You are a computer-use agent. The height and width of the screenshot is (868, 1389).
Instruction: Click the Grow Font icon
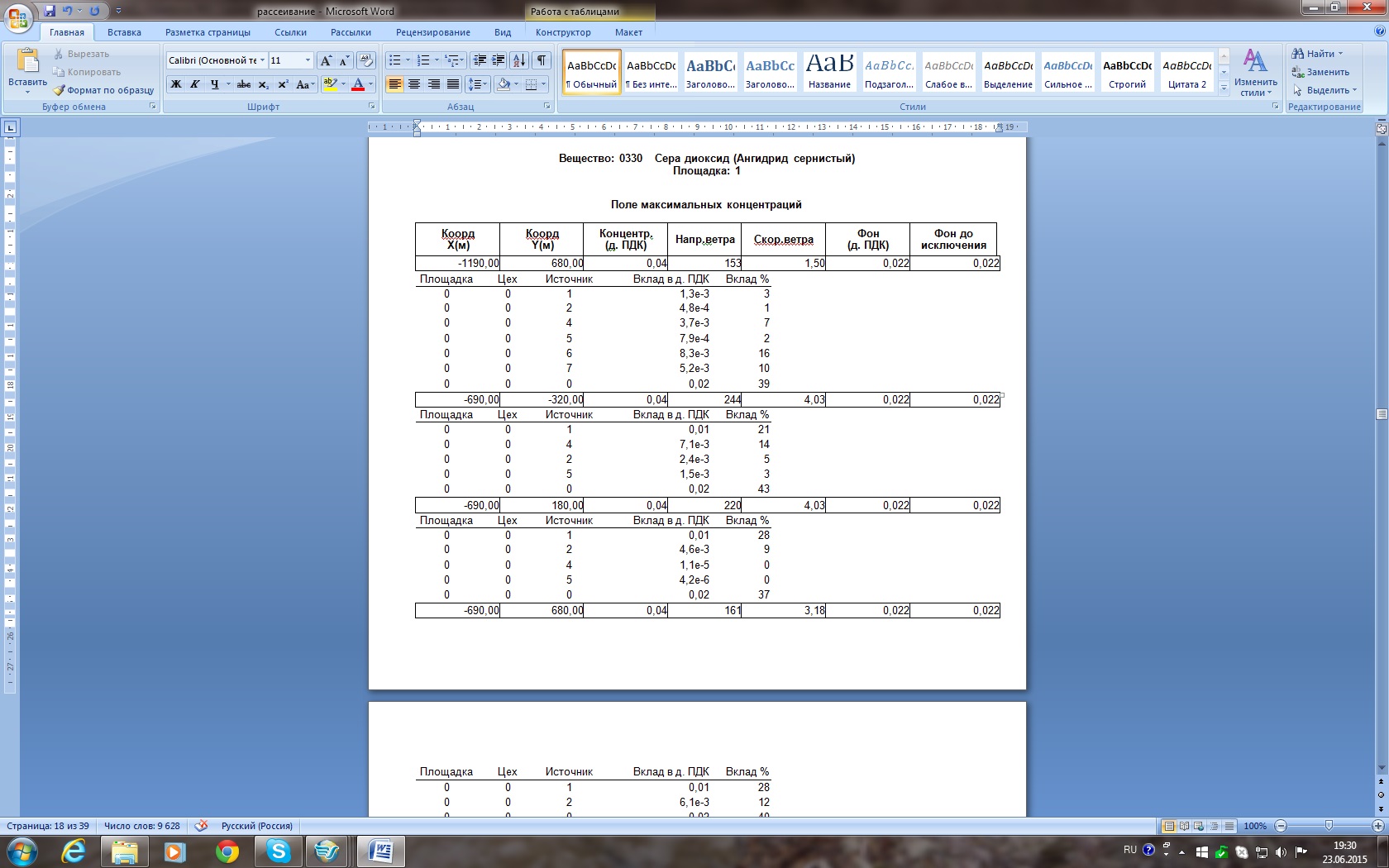326,60
